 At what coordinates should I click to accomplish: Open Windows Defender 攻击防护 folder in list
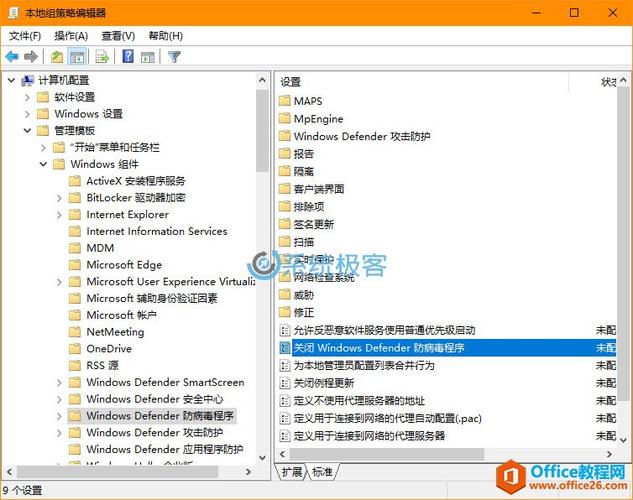click(x=362, y=136)
